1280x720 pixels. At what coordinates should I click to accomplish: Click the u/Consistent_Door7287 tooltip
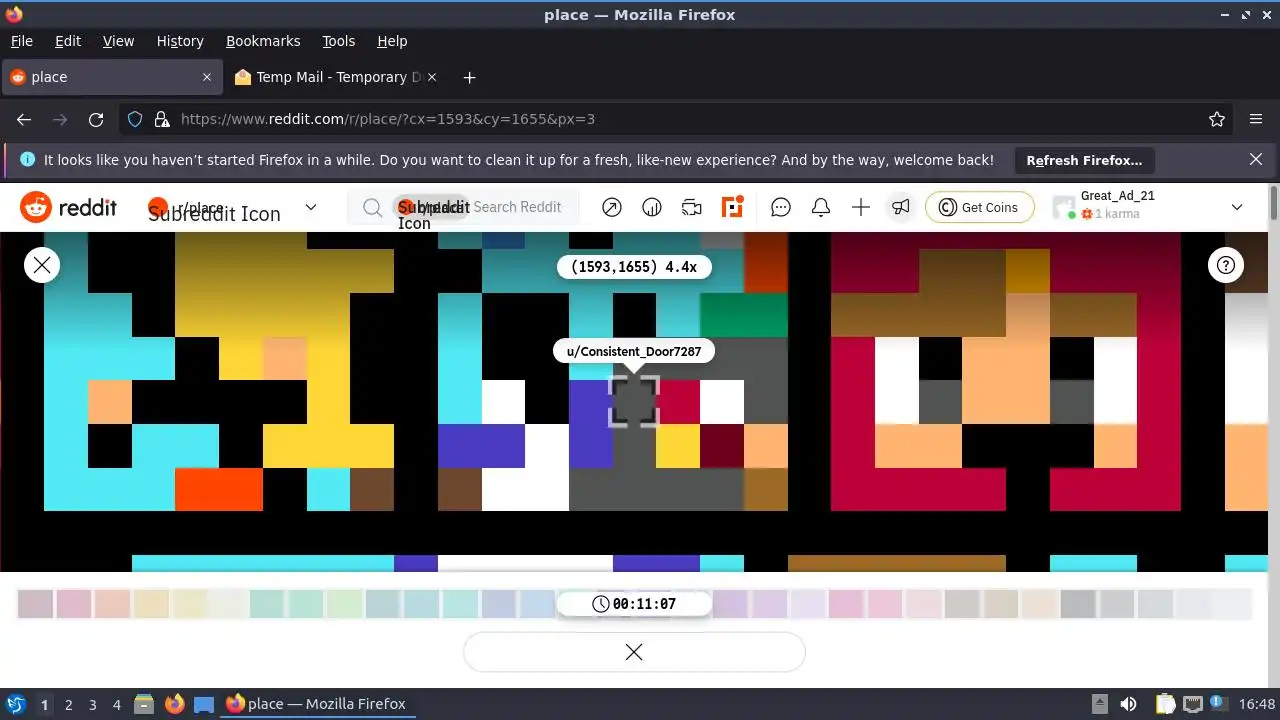pyautogui.click(x=634, y=351)
